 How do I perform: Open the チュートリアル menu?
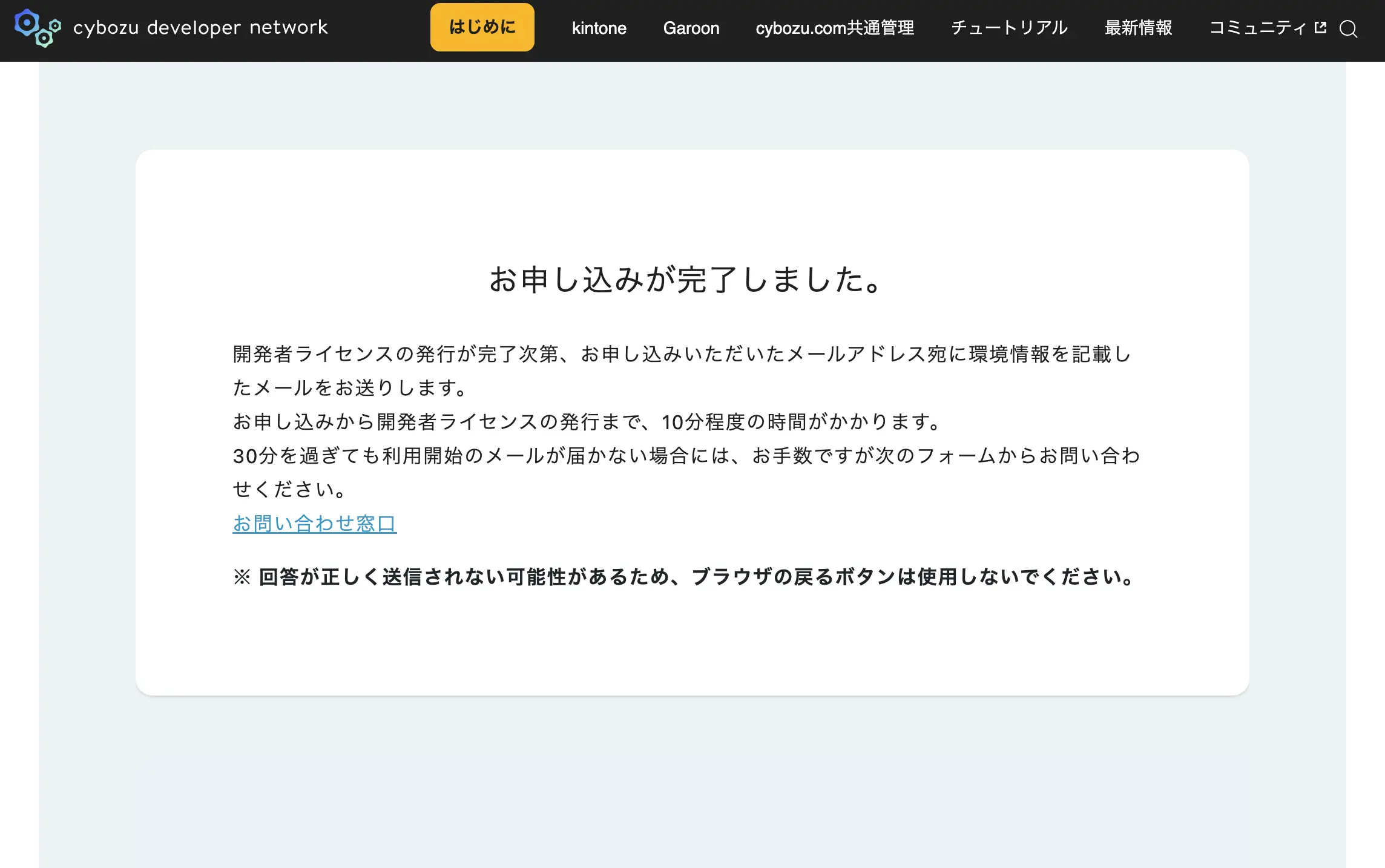point(1008,28)
